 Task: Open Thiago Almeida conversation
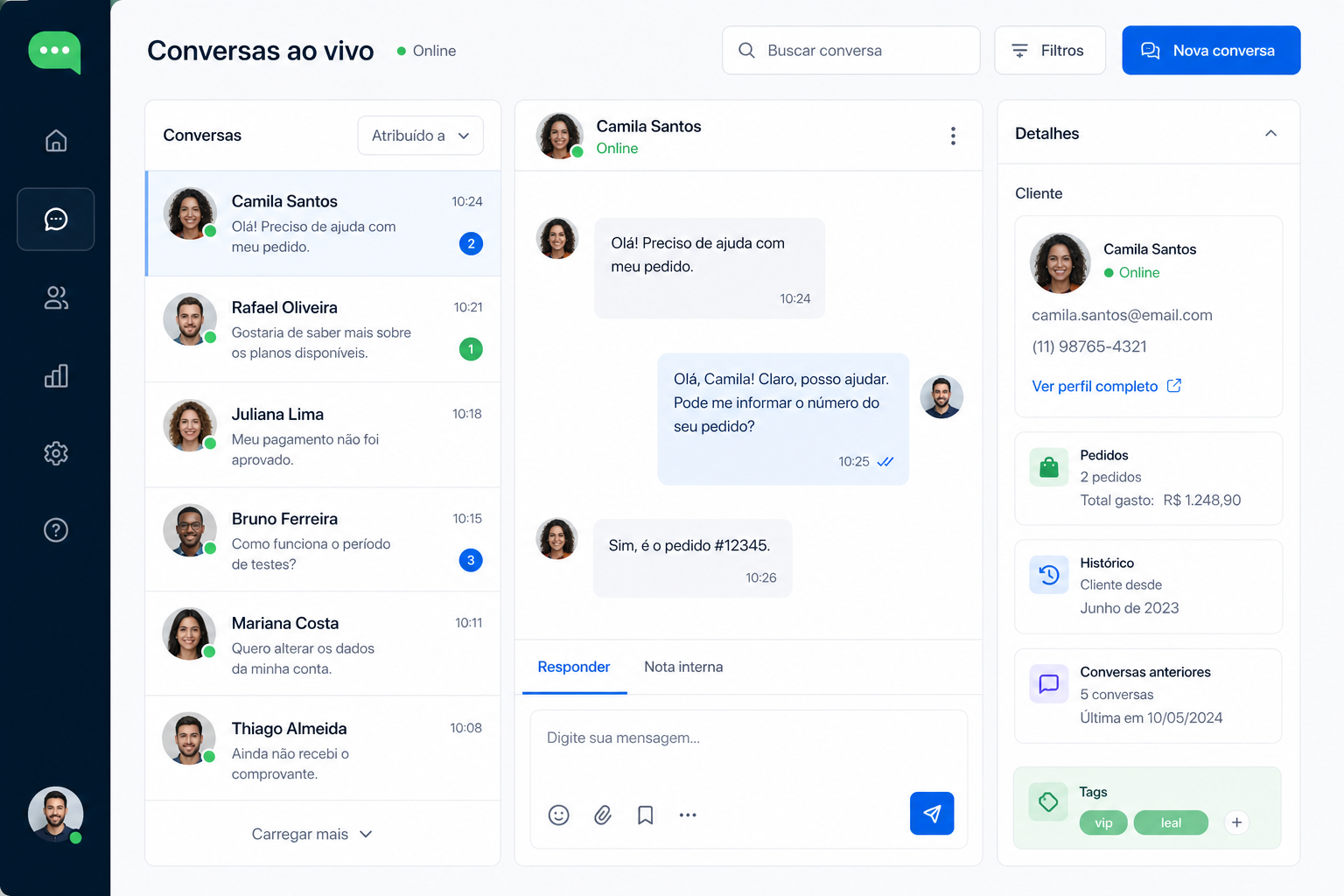(x=323, y=749)
